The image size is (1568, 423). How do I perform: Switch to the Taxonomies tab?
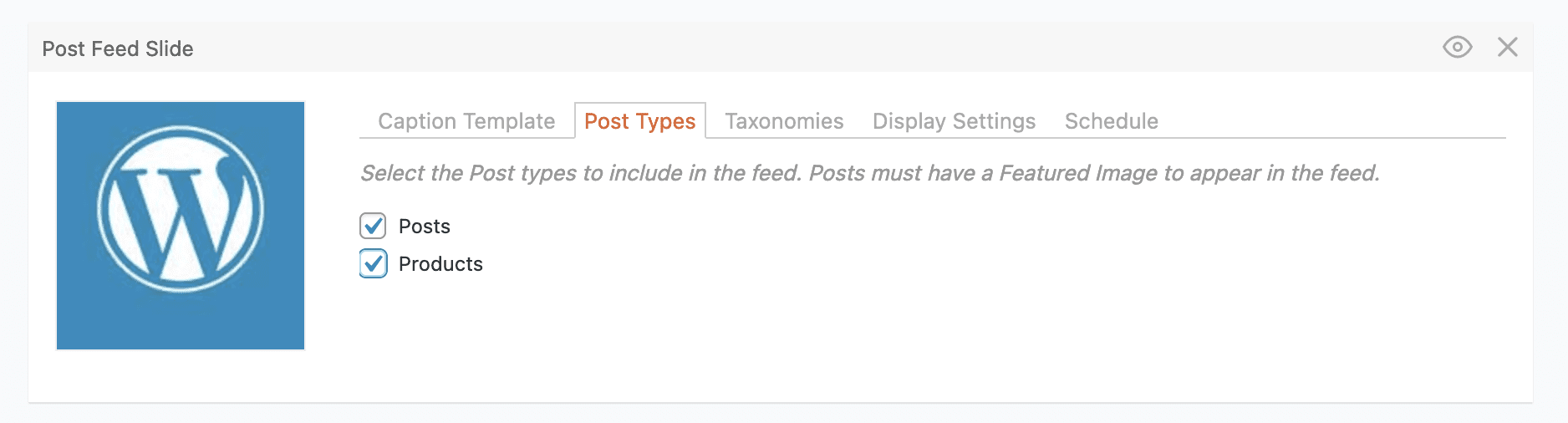(x=784, y=121)
